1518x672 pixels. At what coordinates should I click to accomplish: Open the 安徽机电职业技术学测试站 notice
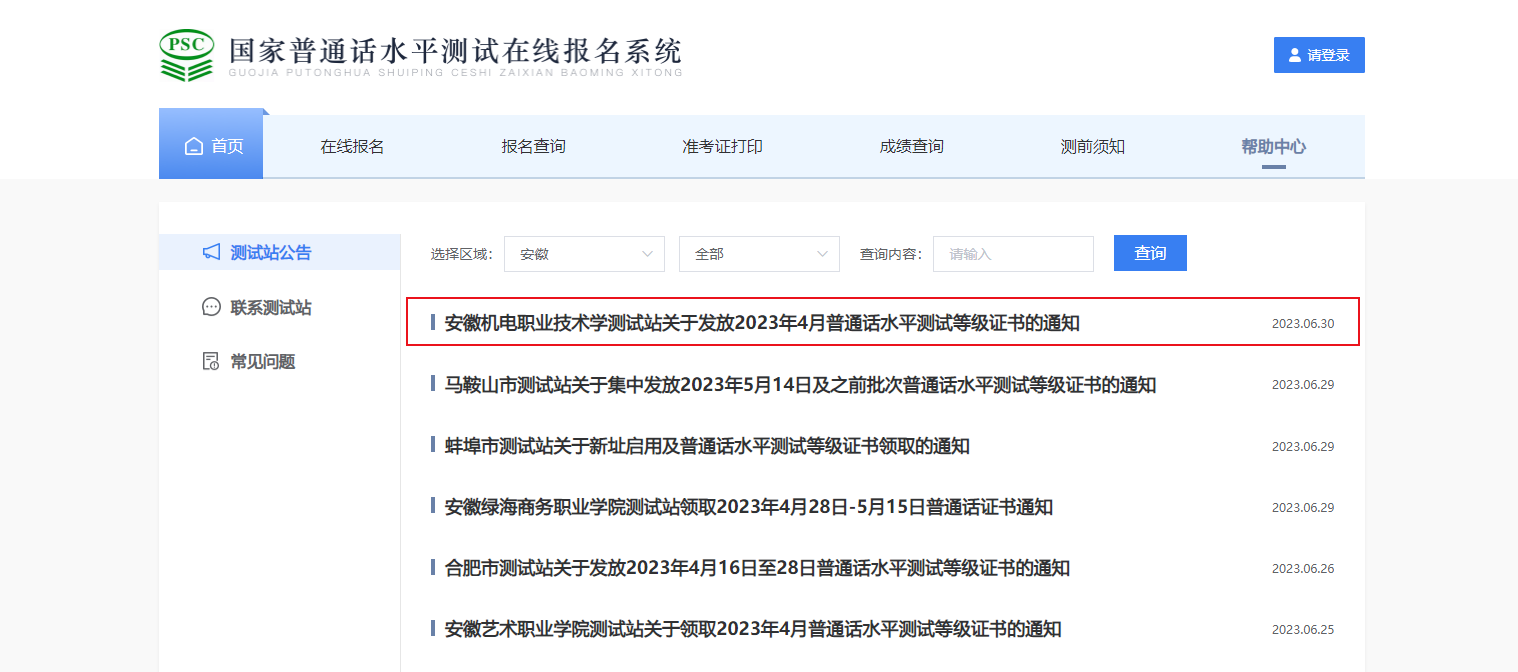762,323
